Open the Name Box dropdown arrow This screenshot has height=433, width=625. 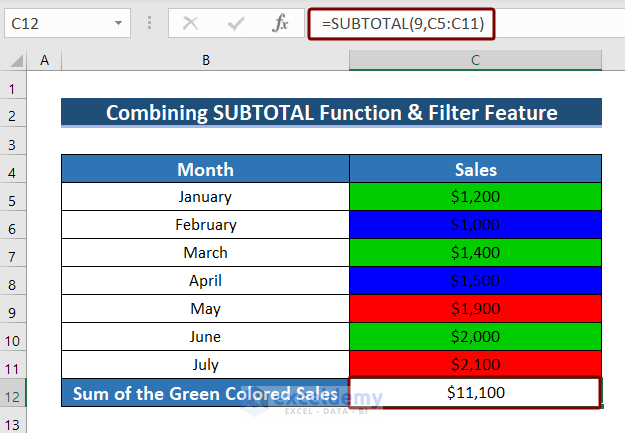[x=118, y=22]
